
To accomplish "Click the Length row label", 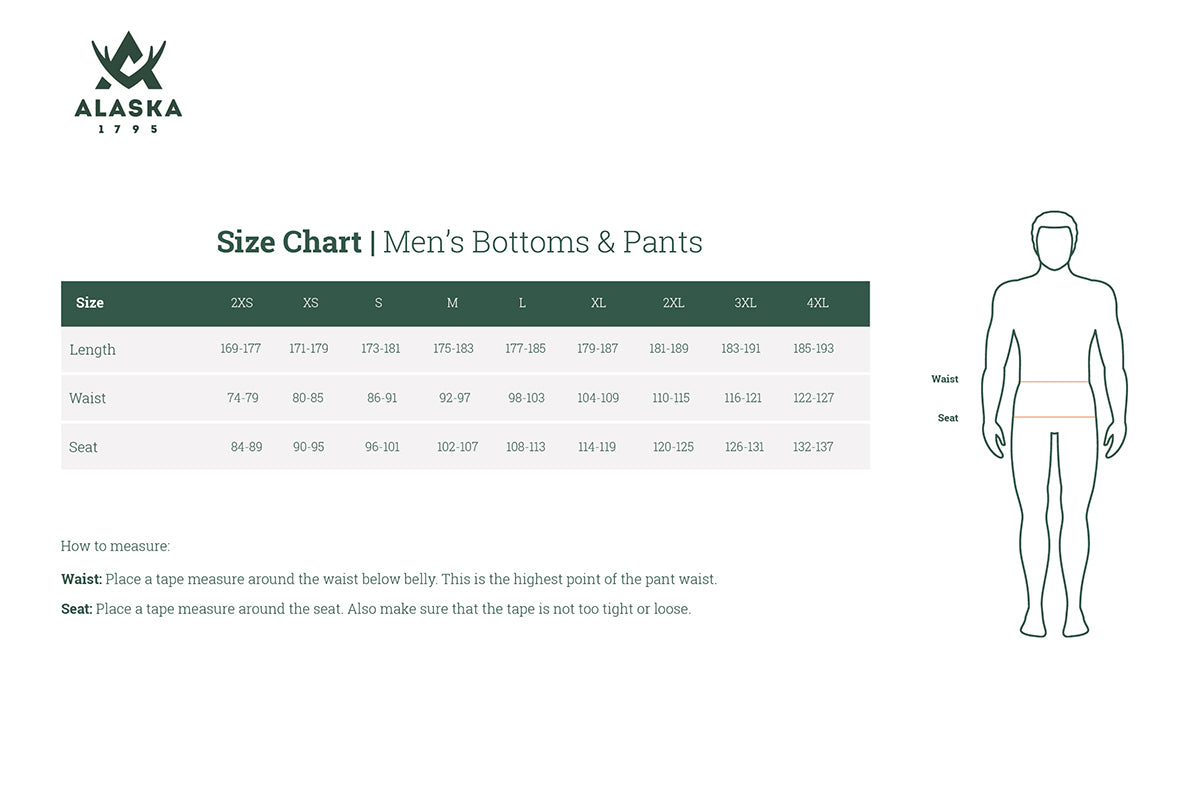I will point(92,350).
